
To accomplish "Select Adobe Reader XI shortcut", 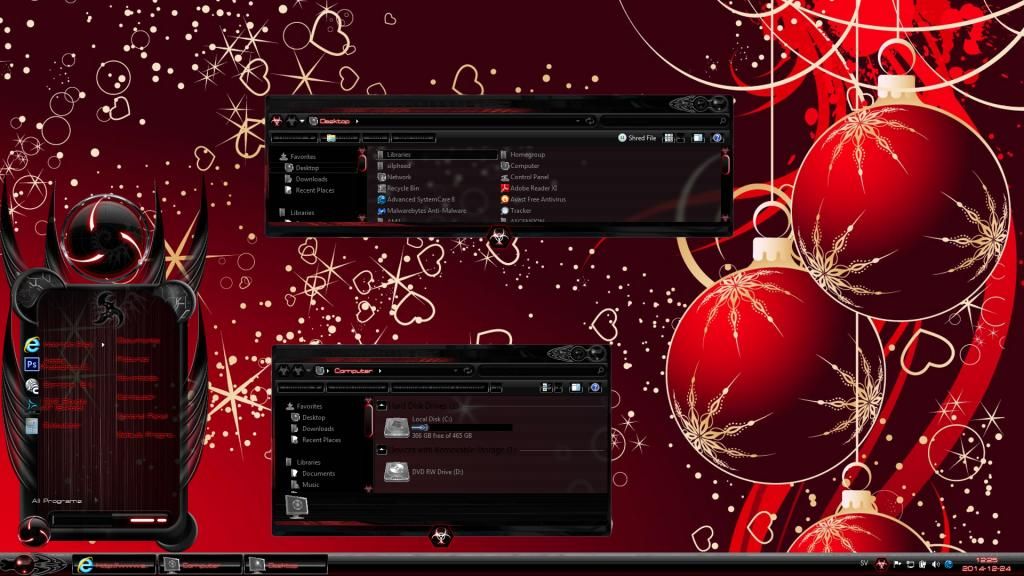I will click(529, 188).
